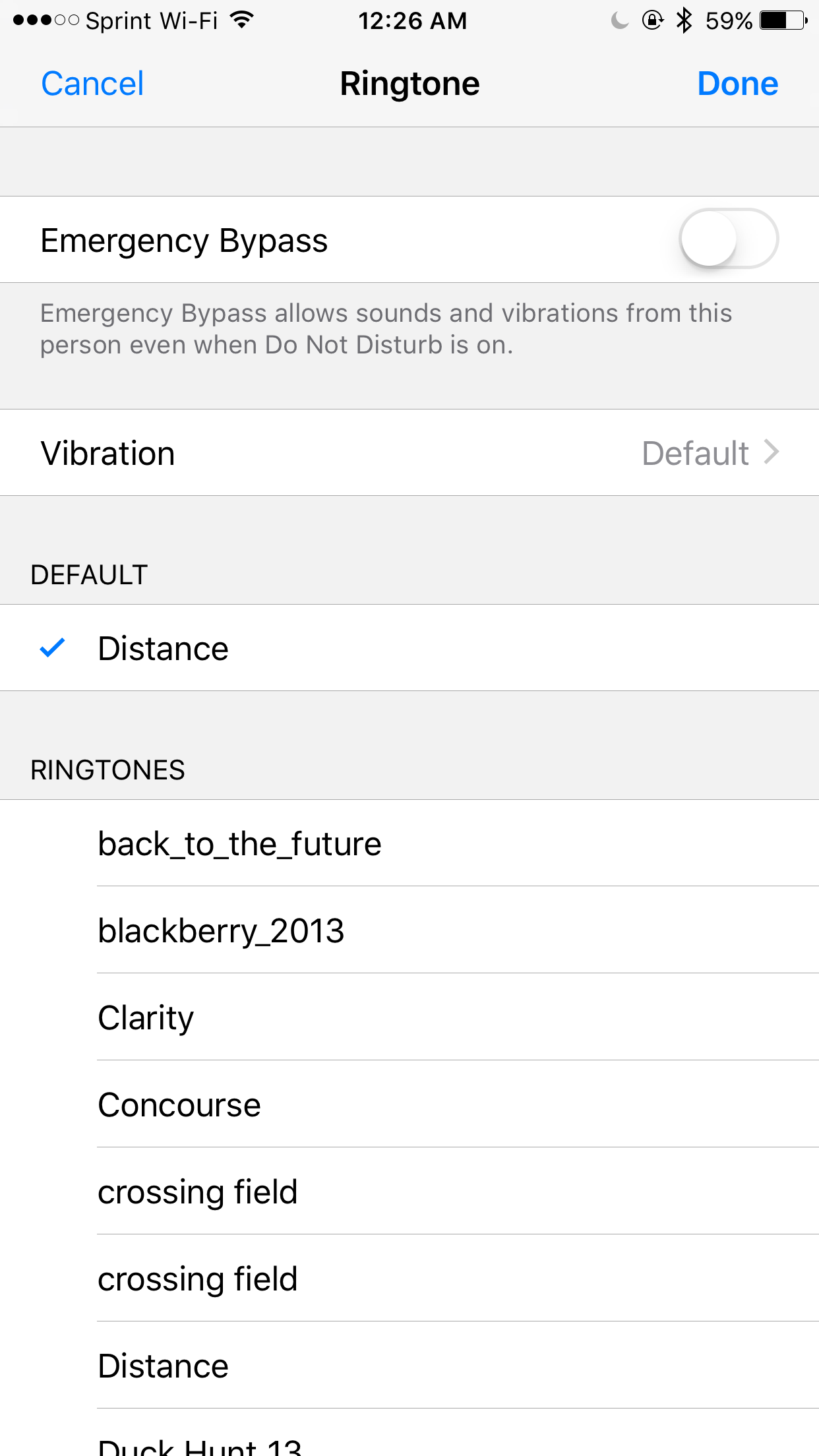Open the Vibration row
The height and width of the screenshot is (1456, 819).
point(409,452)
